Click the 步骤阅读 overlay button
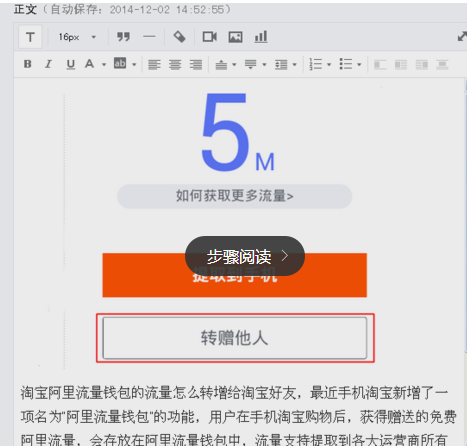The width and height of the screenshot is (467, 446). click(x=245, y=256)
